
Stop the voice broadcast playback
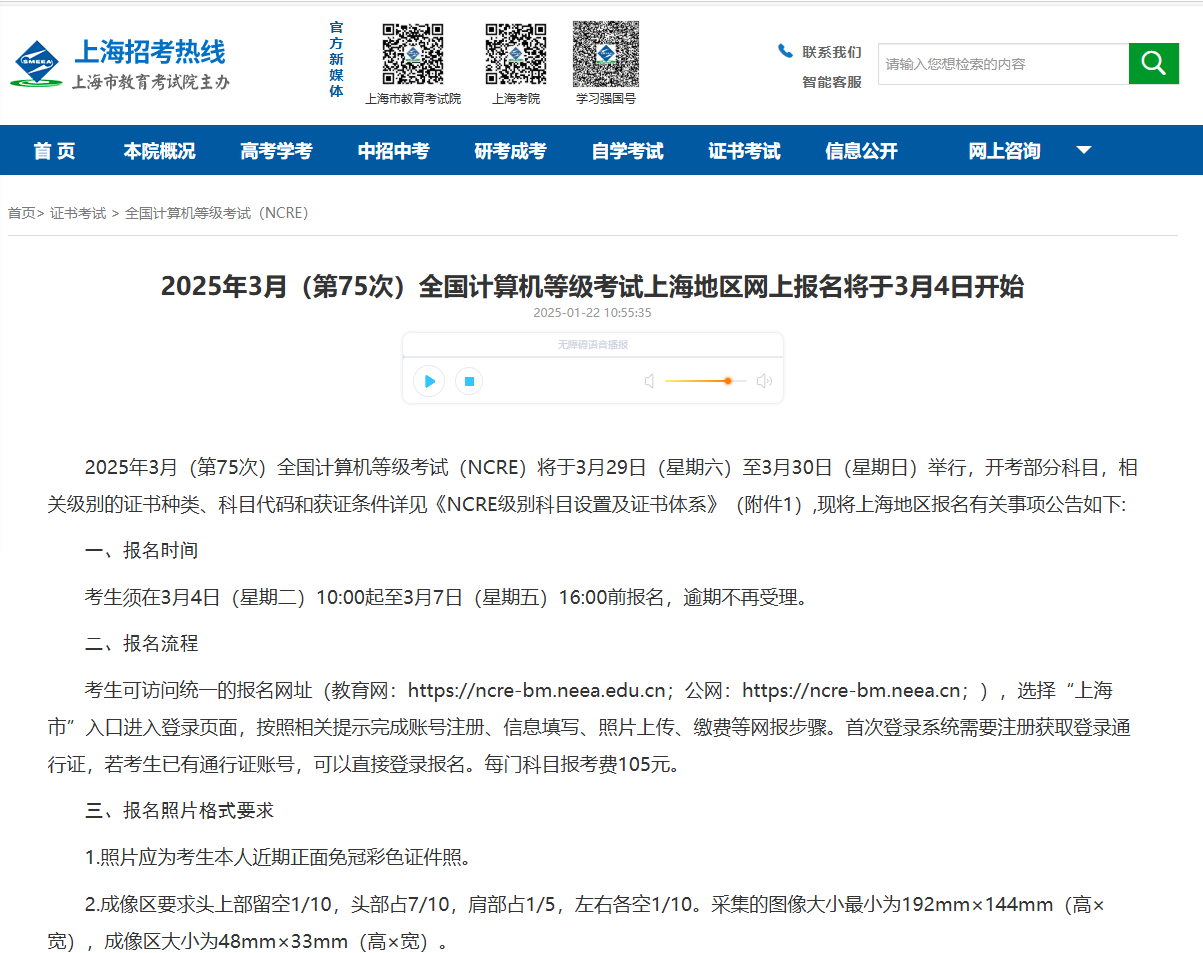tap(469, 381)
